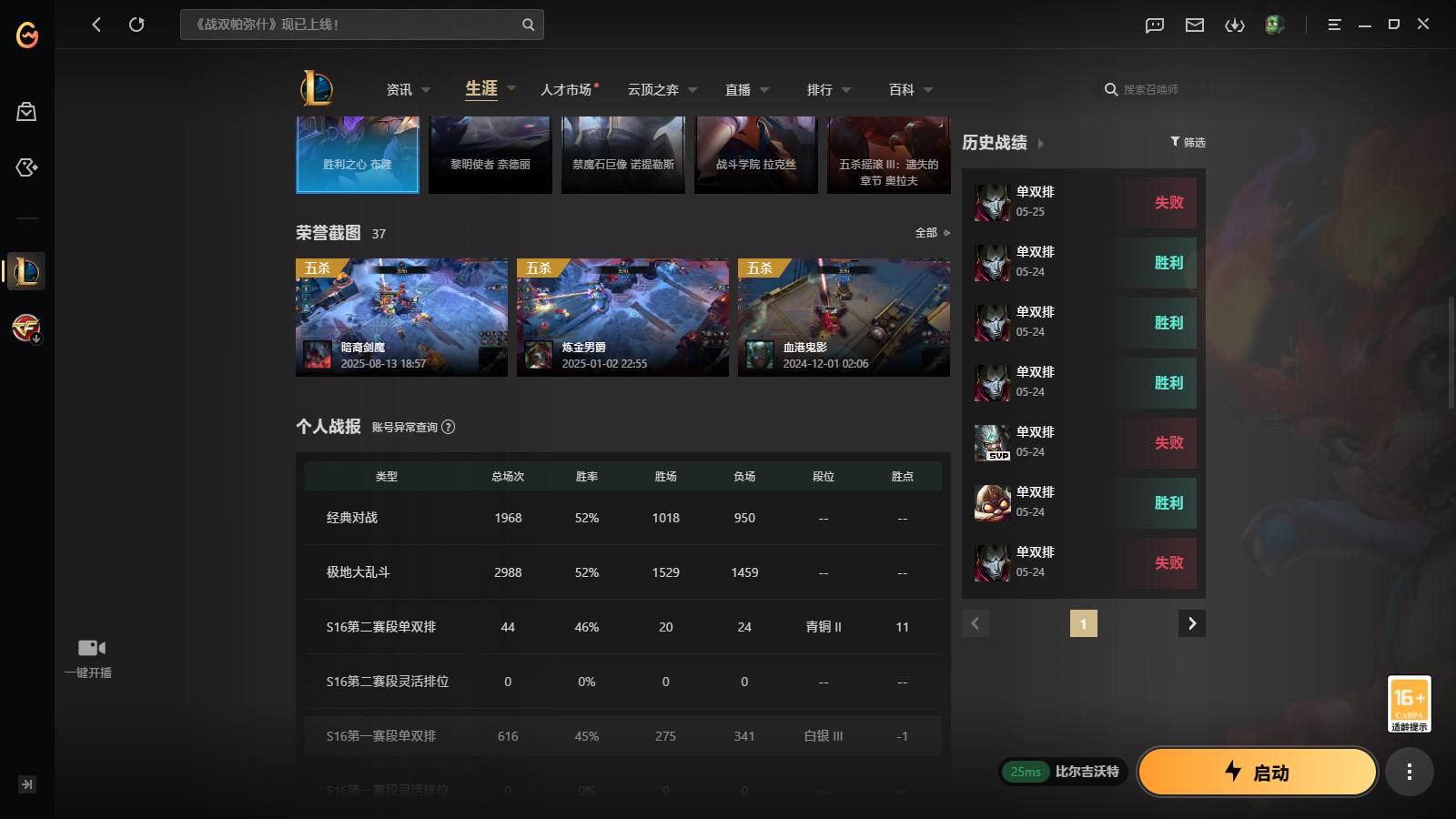Click the 极地大乱斗 row label
The width and height of the screenshot is (1456, 819).
pyautogui.click(x=359, y=572)
